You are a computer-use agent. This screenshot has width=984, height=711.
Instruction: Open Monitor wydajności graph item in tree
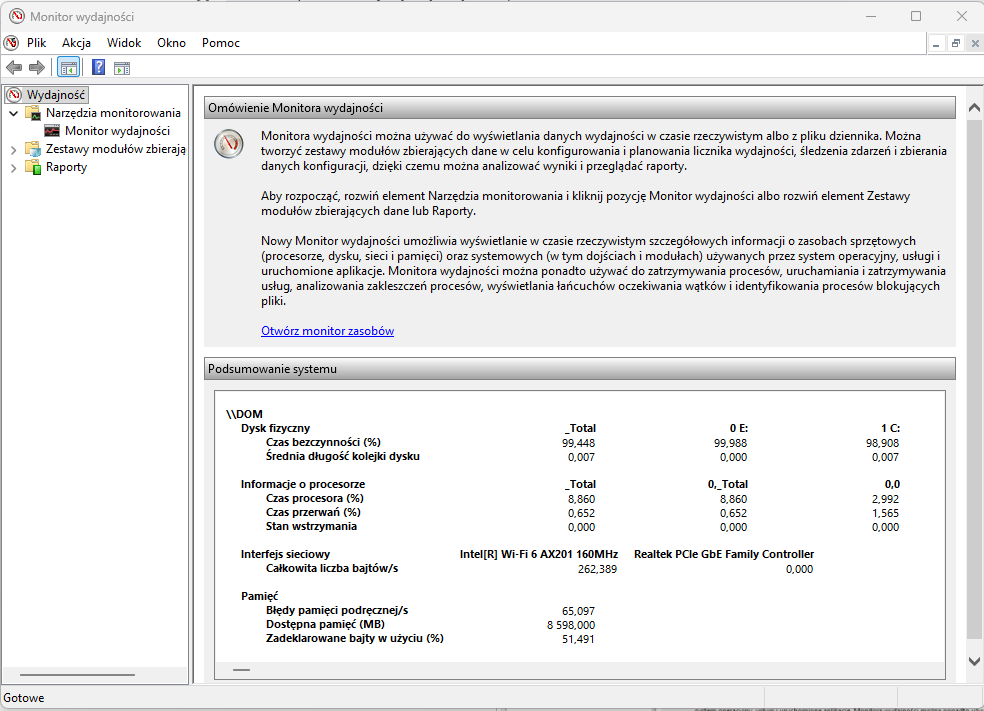[117, 131]
